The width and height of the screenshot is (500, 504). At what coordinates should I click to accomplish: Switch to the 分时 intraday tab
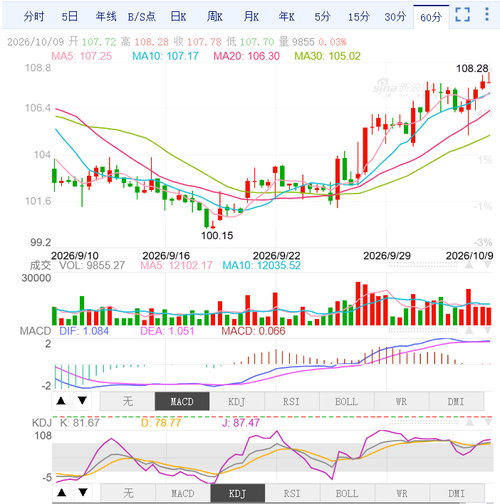pyautogui.click(x=33, y=16)
